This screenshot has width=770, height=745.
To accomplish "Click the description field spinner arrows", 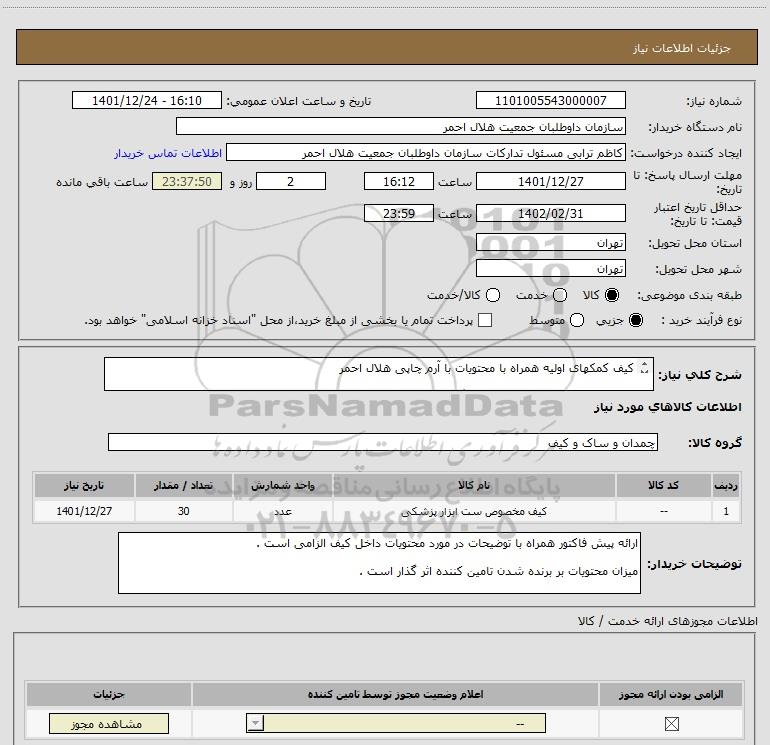I will [x=644, y=368].
